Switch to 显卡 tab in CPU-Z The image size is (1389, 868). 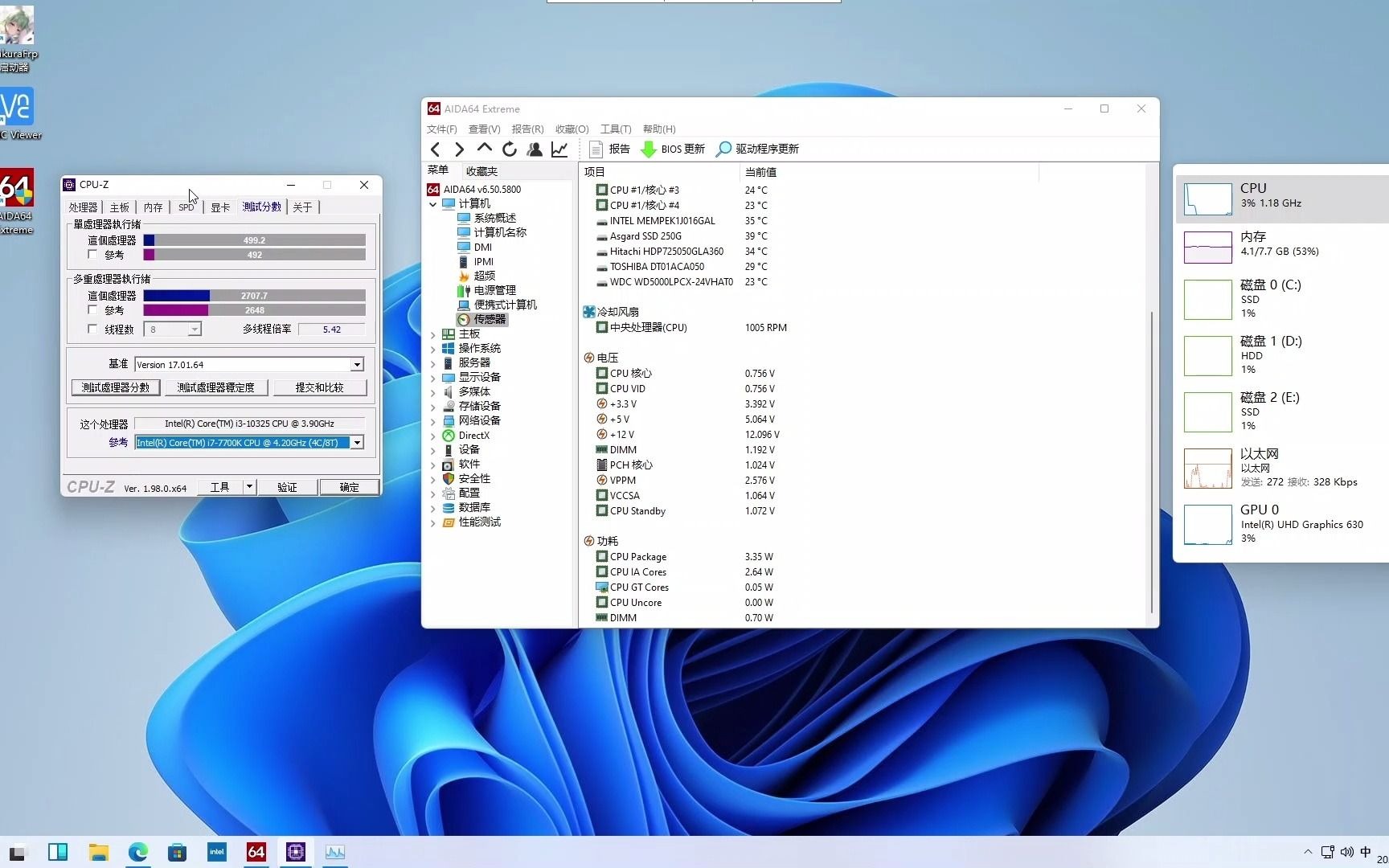click(x=220, y=207)
